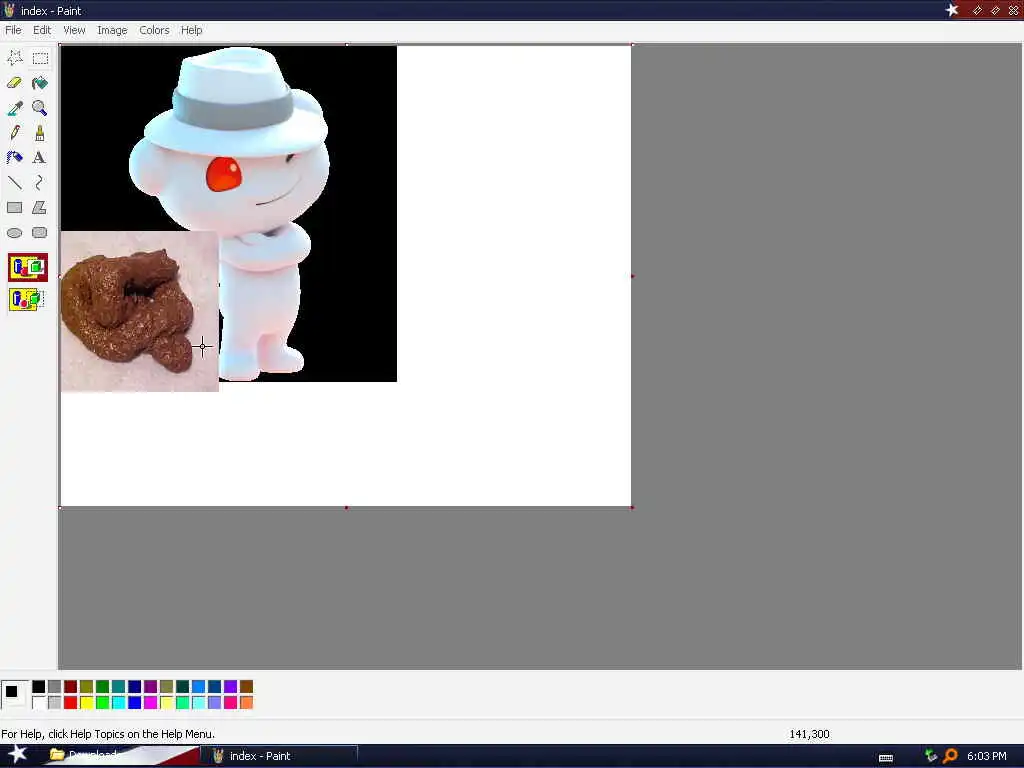Click the foreground/background color indicator box
This screenshot has height=768, width=1024.
(x=14, y=694)
